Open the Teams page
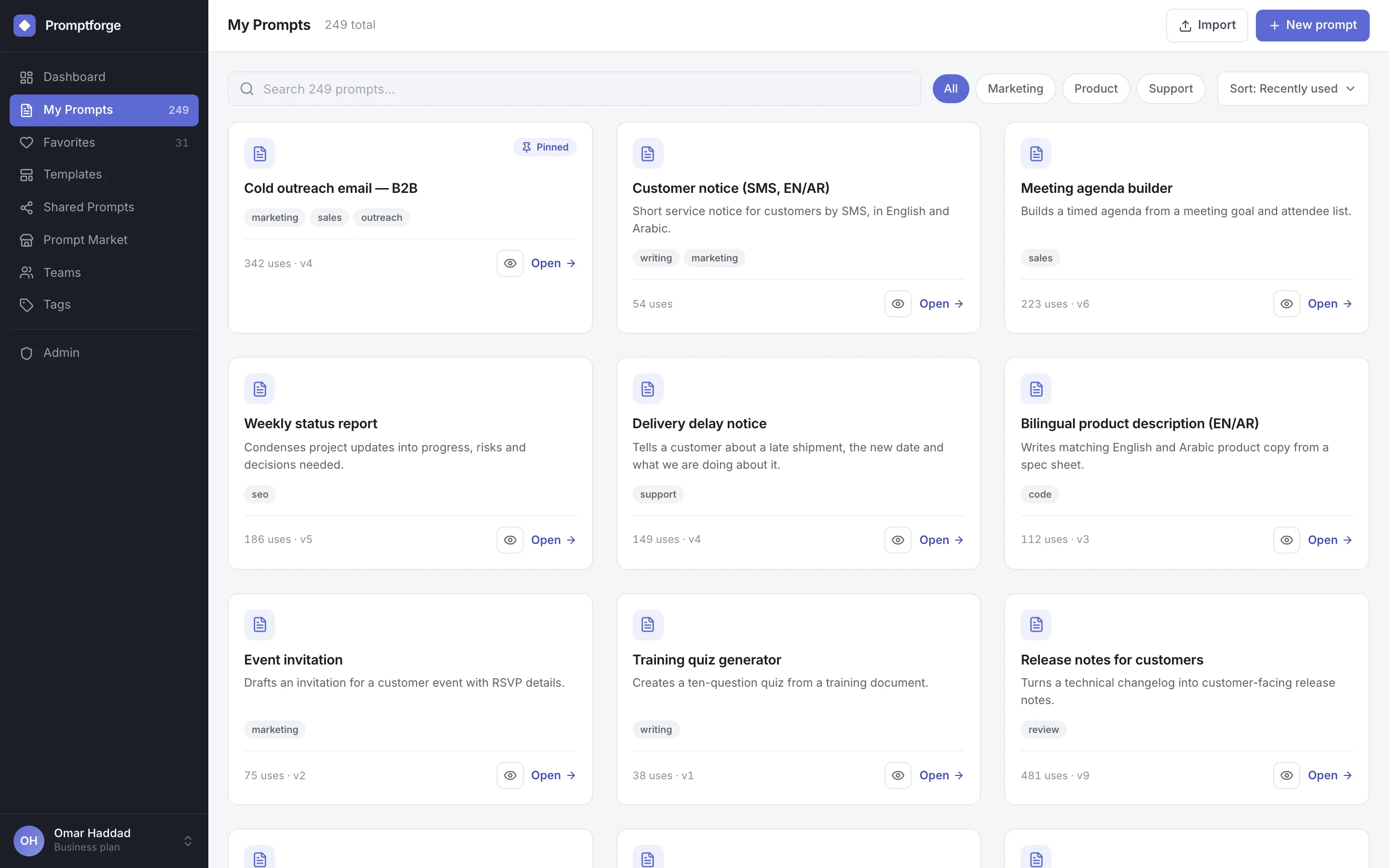 (x=104, y=272)
